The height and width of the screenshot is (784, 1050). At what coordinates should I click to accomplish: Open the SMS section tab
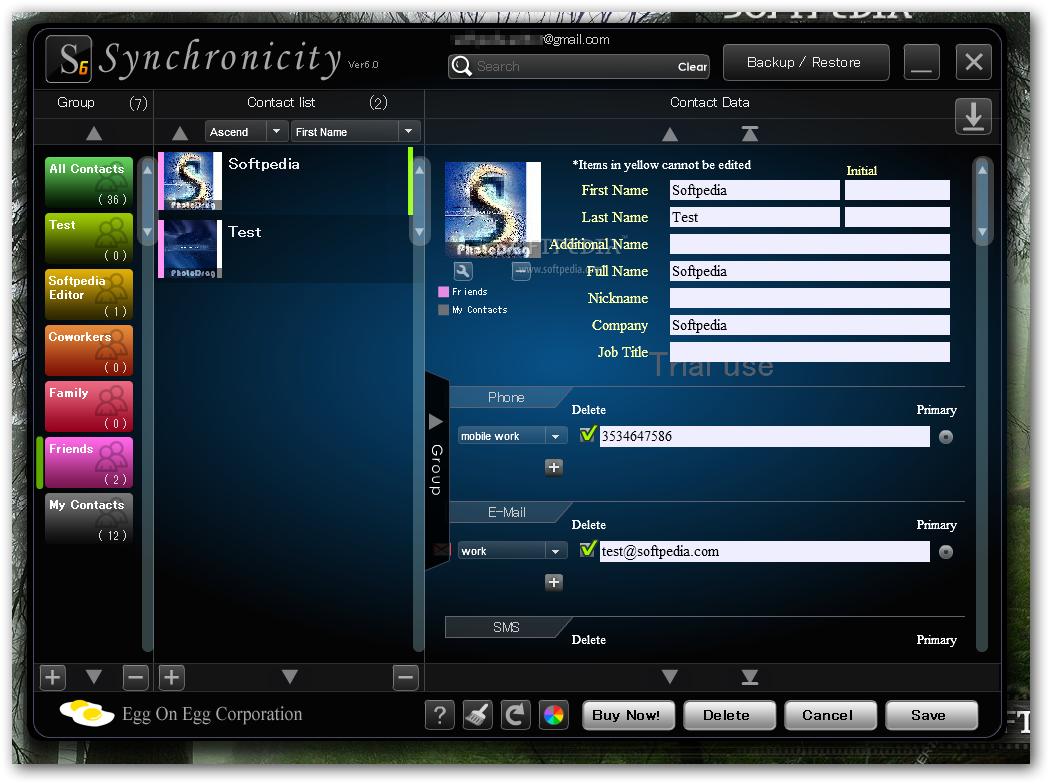pos(506,627)
